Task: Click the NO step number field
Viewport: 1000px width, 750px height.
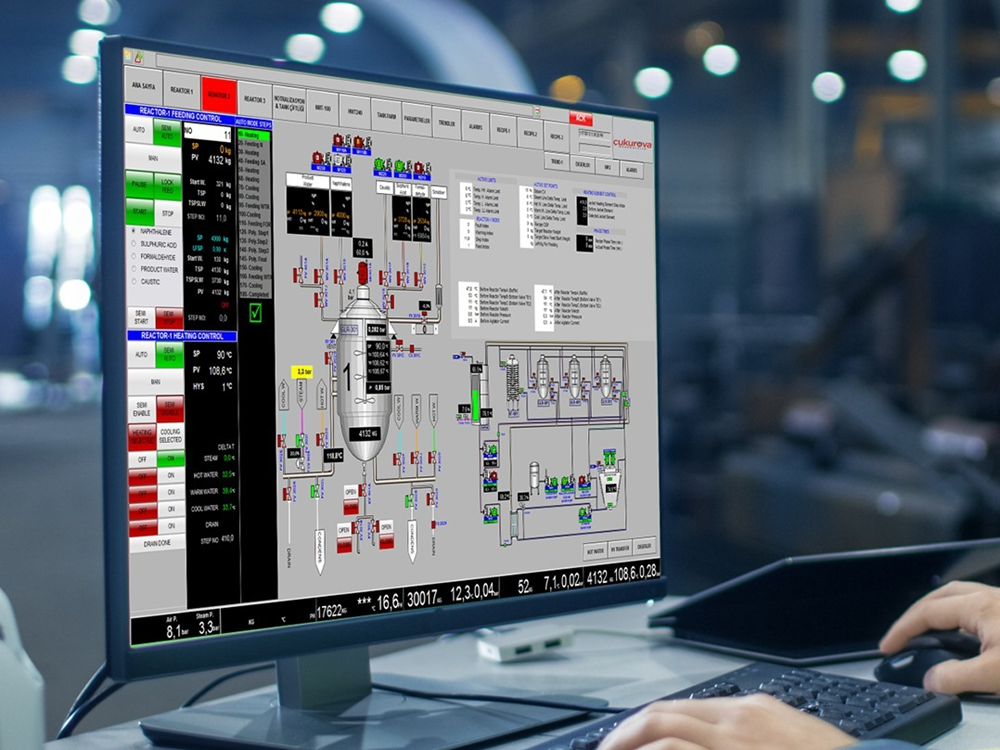Action: point(207,132)
